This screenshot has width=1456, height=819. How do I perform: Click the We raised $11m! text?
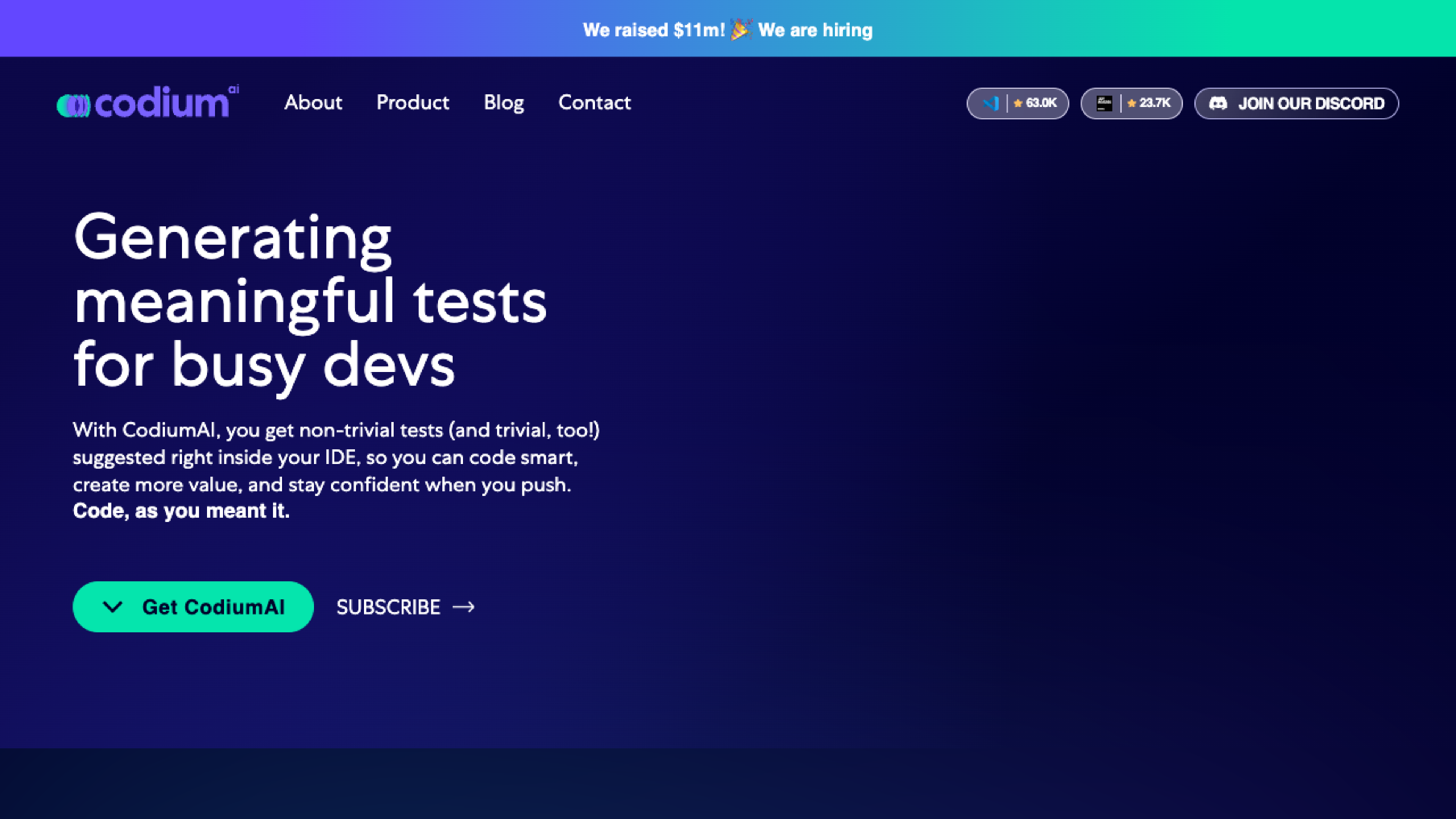tap(654, 30)
